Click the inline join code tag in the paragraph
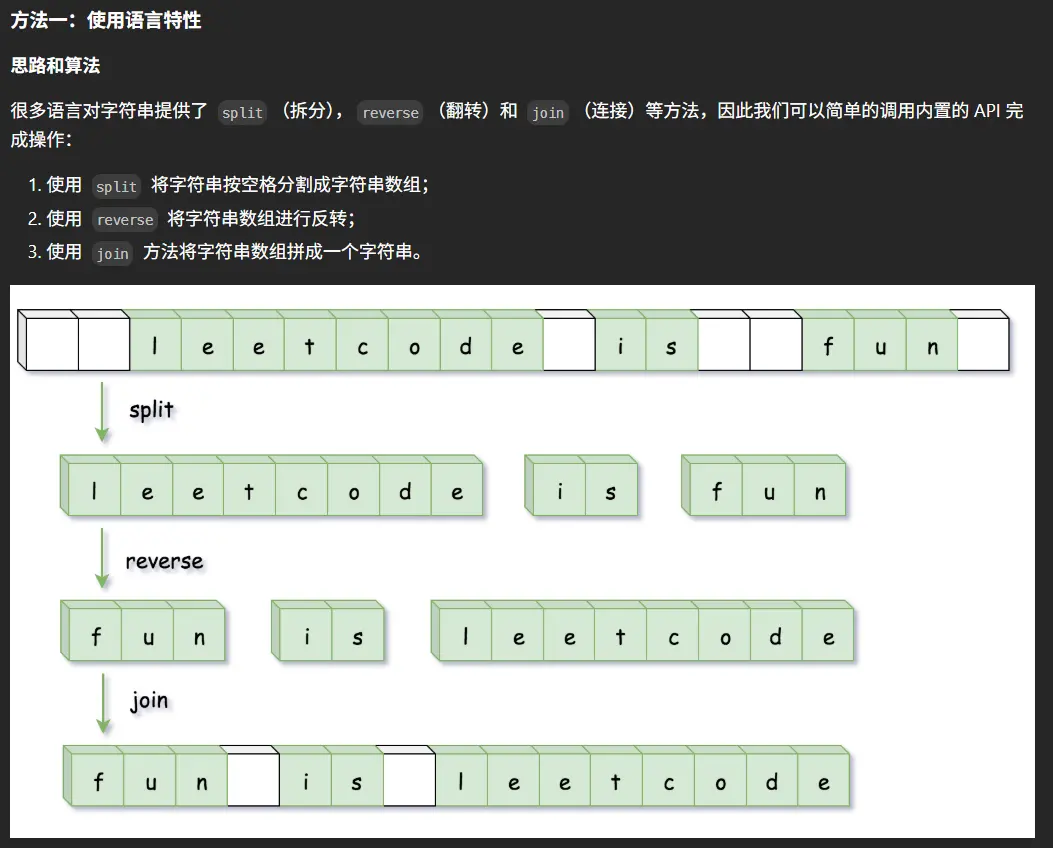Image resolution: width=1053 pixels, height=848 pixels. [x=548, y=113]
